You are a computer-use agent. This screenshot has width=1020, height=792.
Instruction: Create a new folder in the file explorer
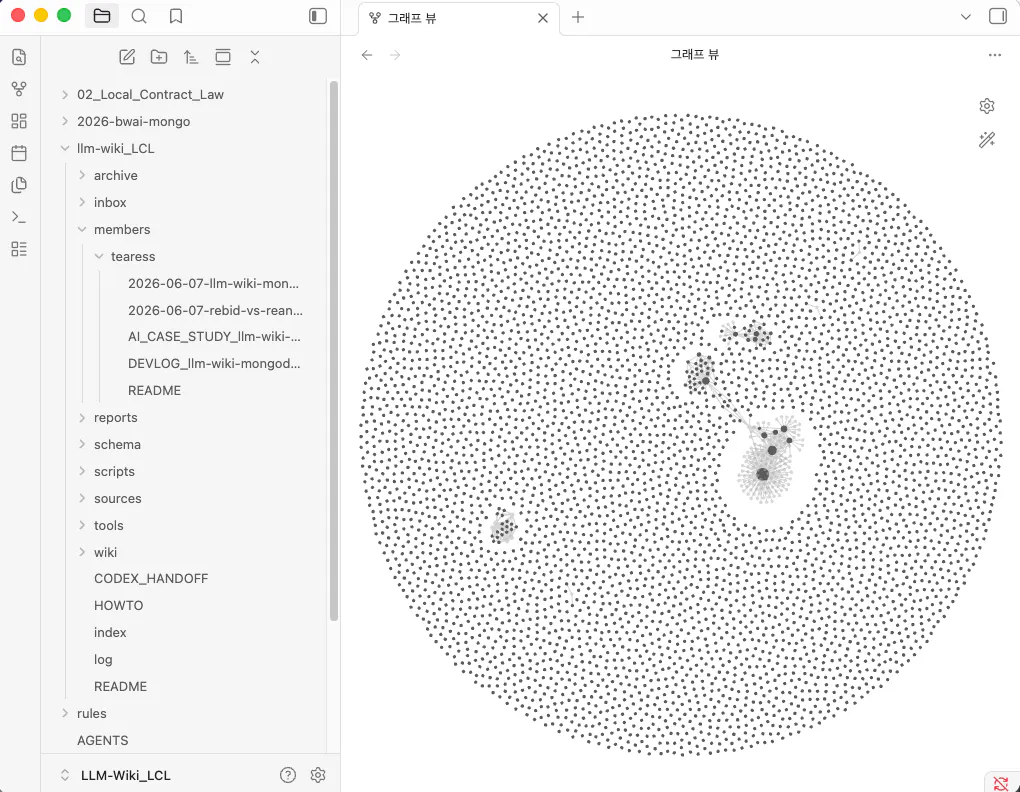click(159, 57)
